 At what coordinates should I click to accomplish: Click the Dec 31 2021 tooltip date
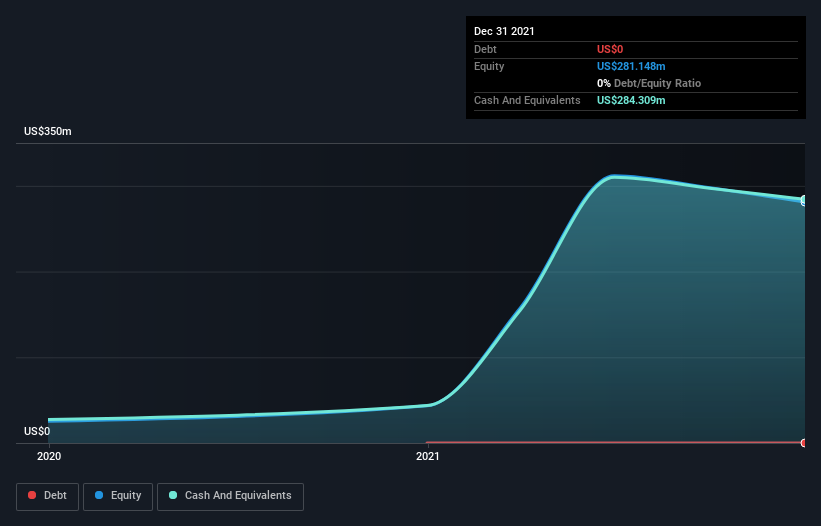504,31
